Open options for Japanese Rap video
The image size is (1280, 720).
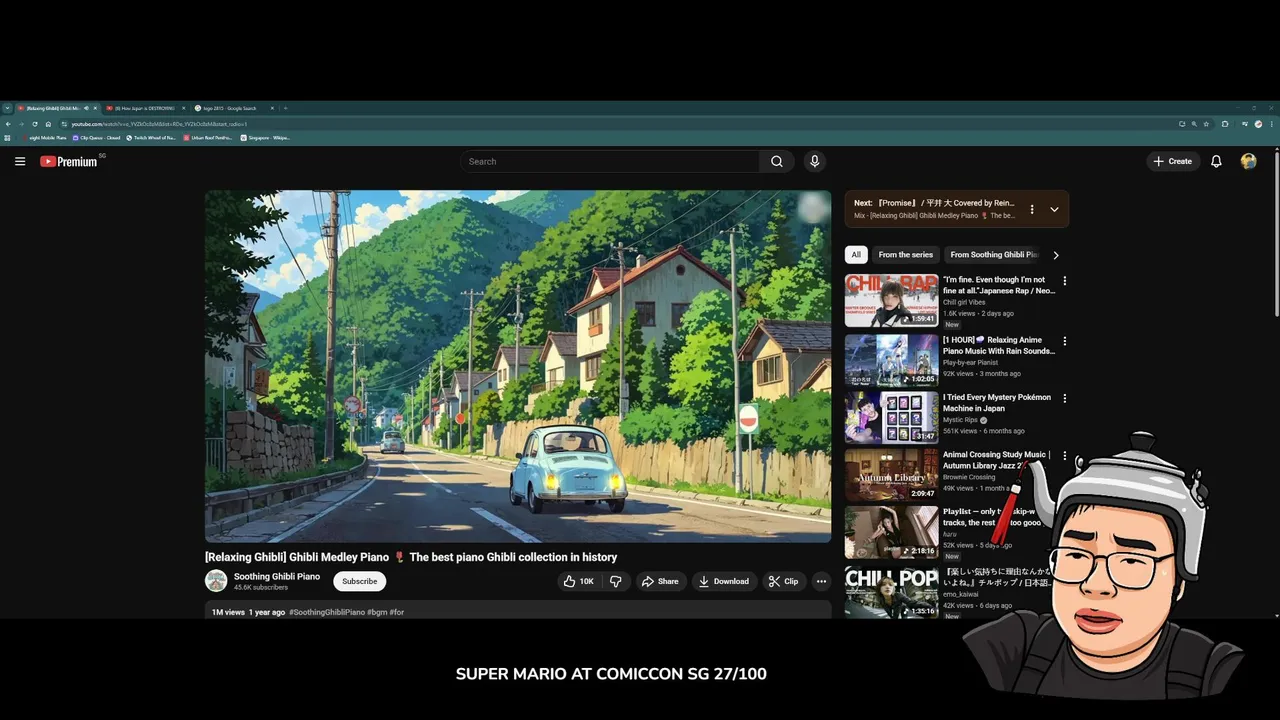click(x=1064, y=281)
